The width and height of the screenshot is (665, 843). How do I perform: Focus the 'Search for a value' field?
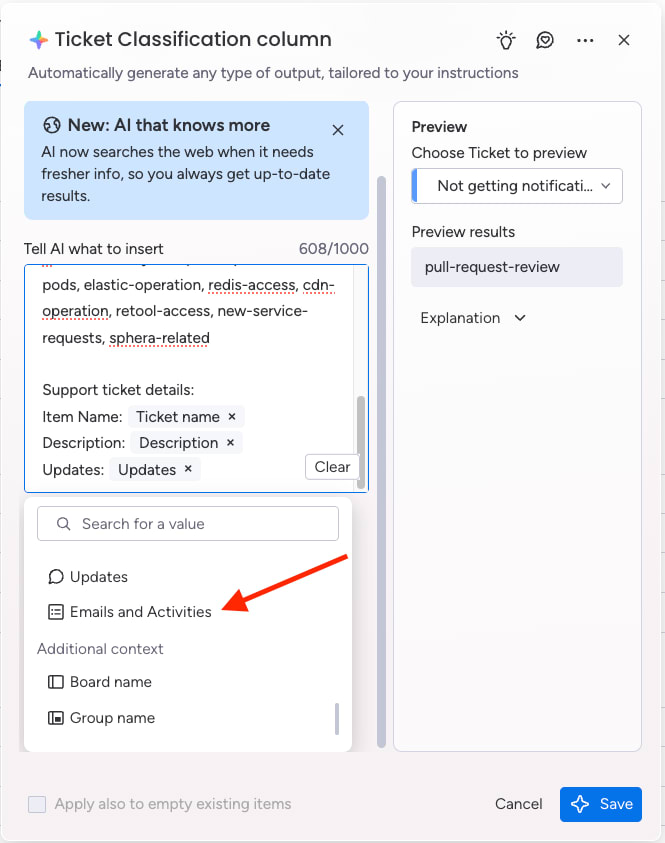pyautogui.click(x=188, y=524)
